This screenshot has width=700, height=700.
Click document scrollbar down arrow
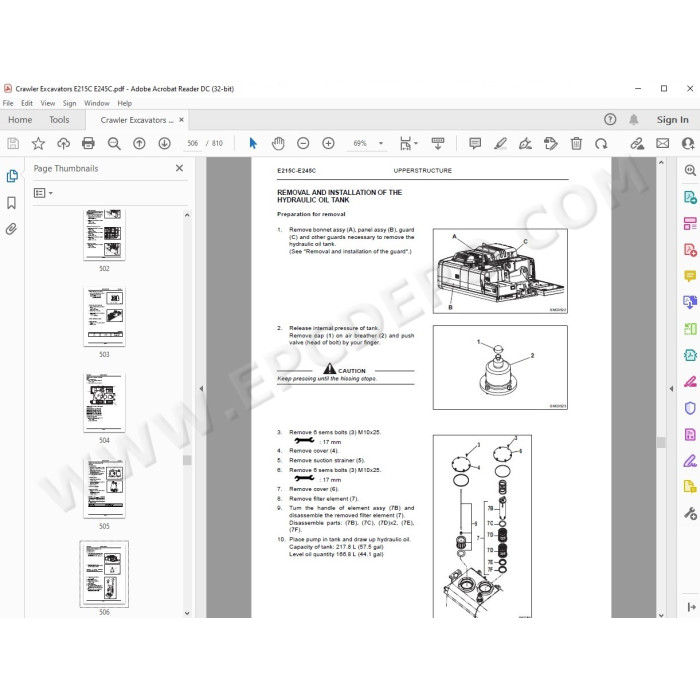click(661, 615)
